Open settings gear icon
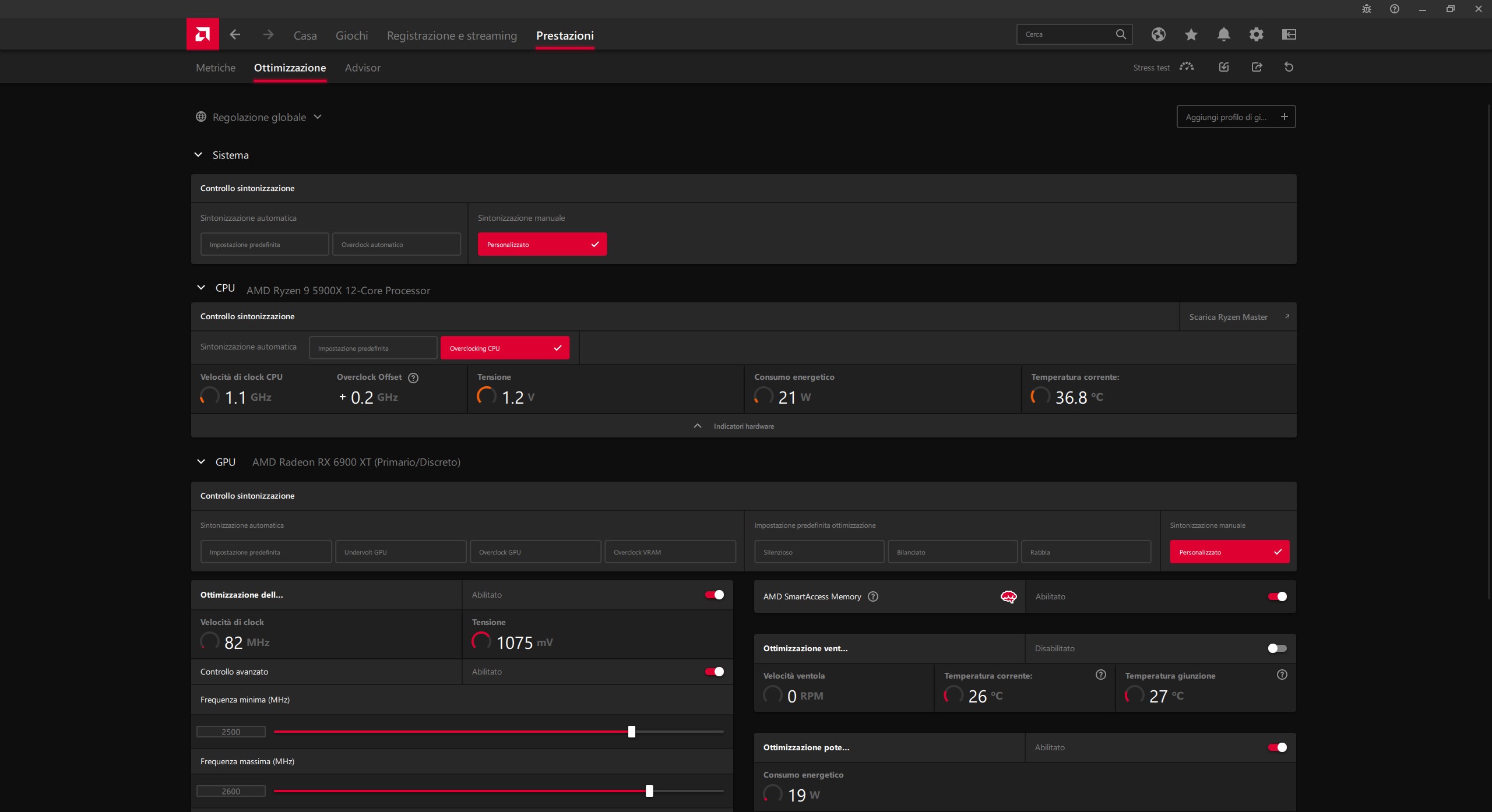Image resolution: width=1492 pixels, height=812 pixels. [1256, 34]
